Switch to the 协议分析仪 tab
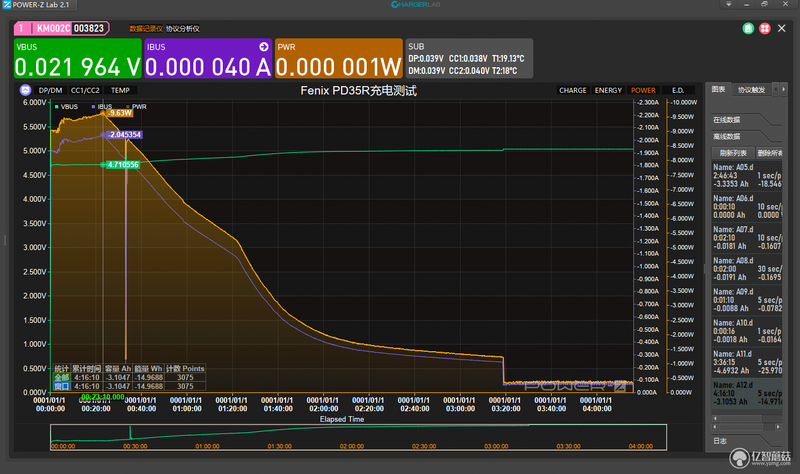The image size is (800, 474). (183, 29)
